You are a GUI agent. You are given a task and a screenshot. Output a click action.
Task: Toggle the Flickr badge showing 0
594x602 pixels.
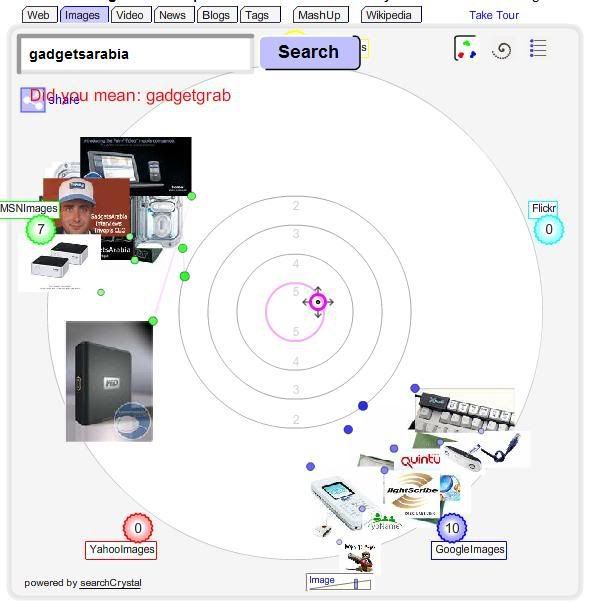tap(549, 229)
